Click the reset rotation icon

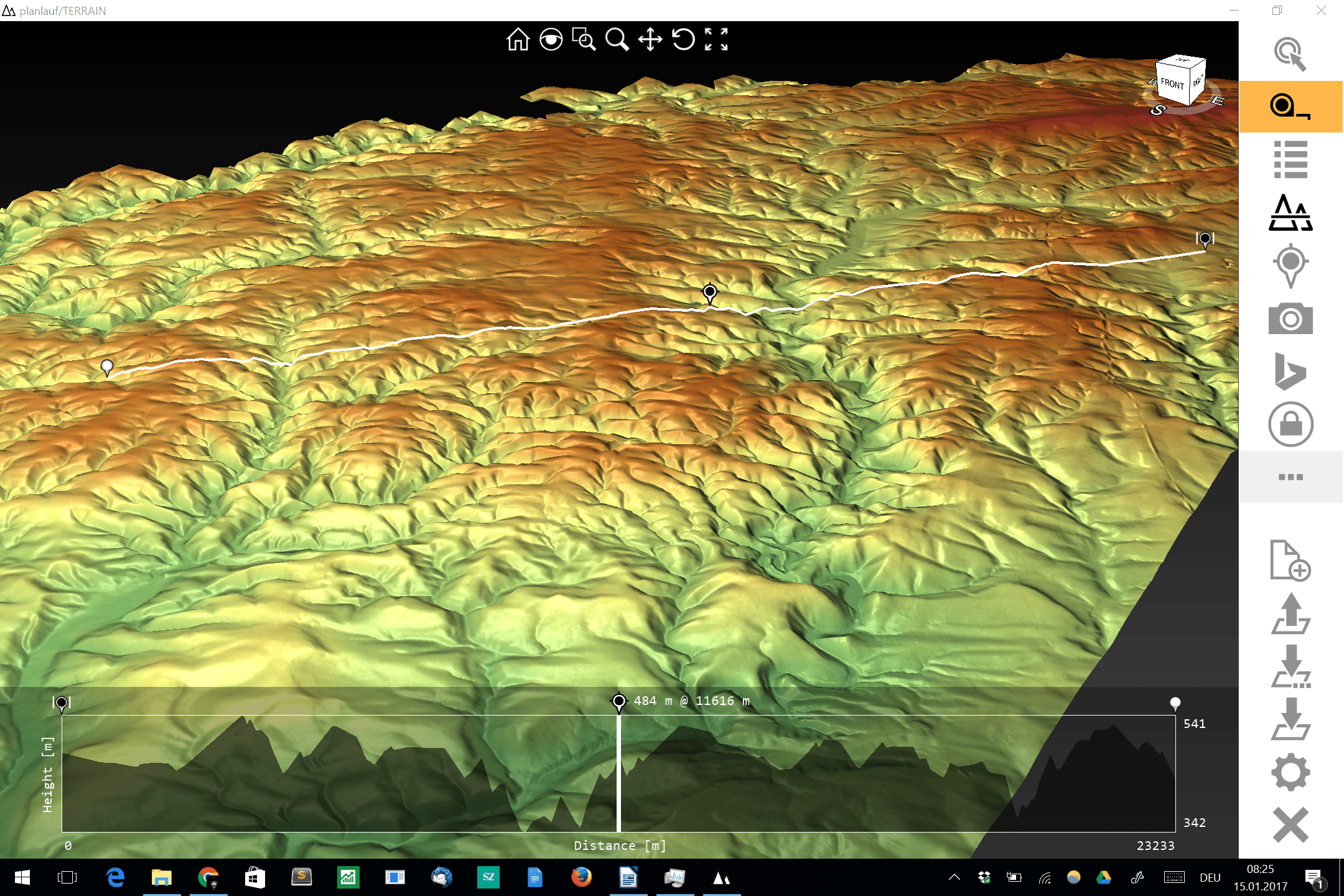[683, 40]
